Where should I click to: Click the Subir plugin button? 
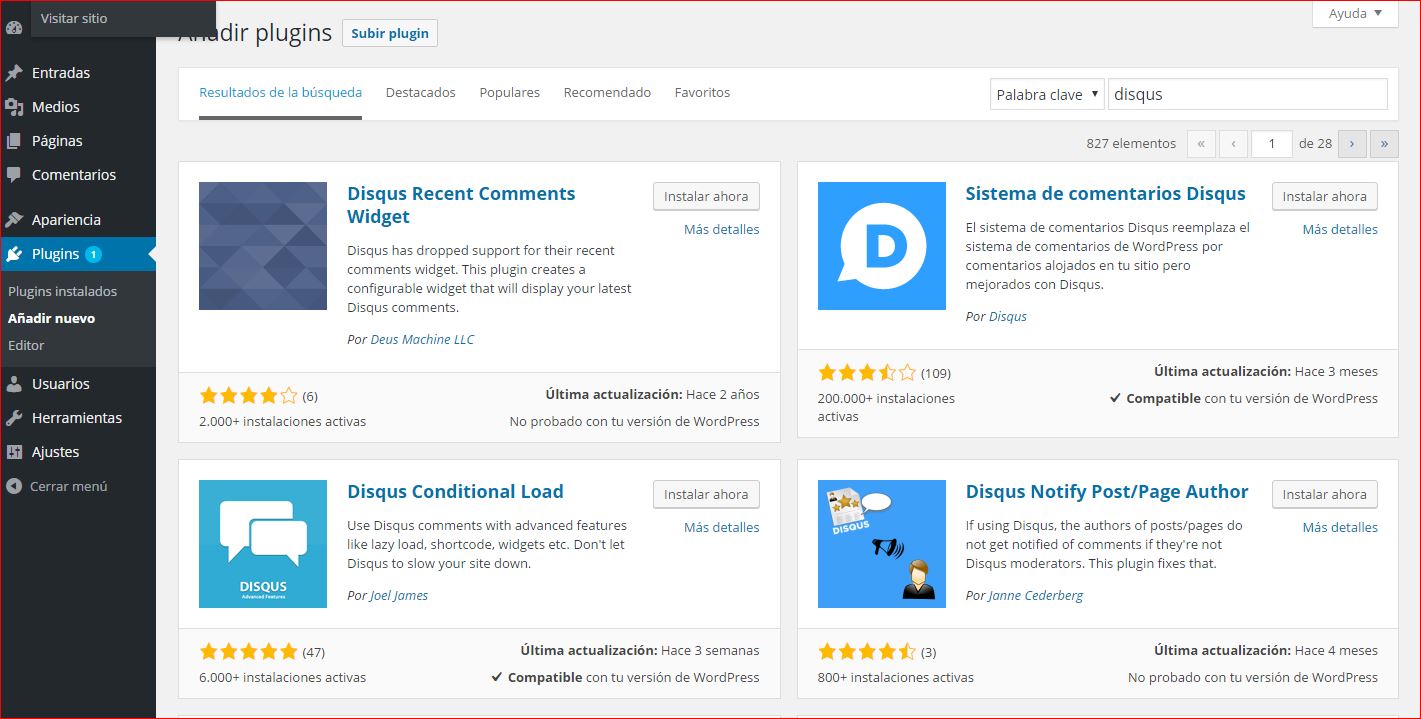pos(390,33)
